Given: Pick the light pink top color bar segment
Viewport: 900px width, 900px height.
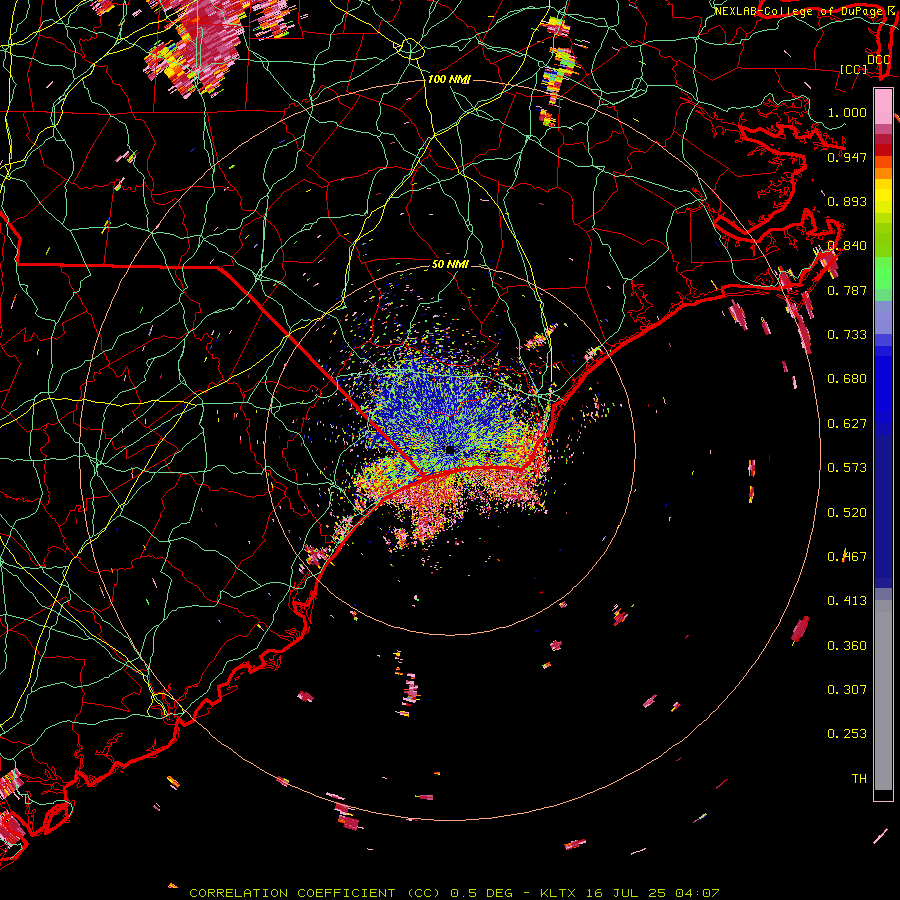Looking at the screenshot, I should pos(883,107).
